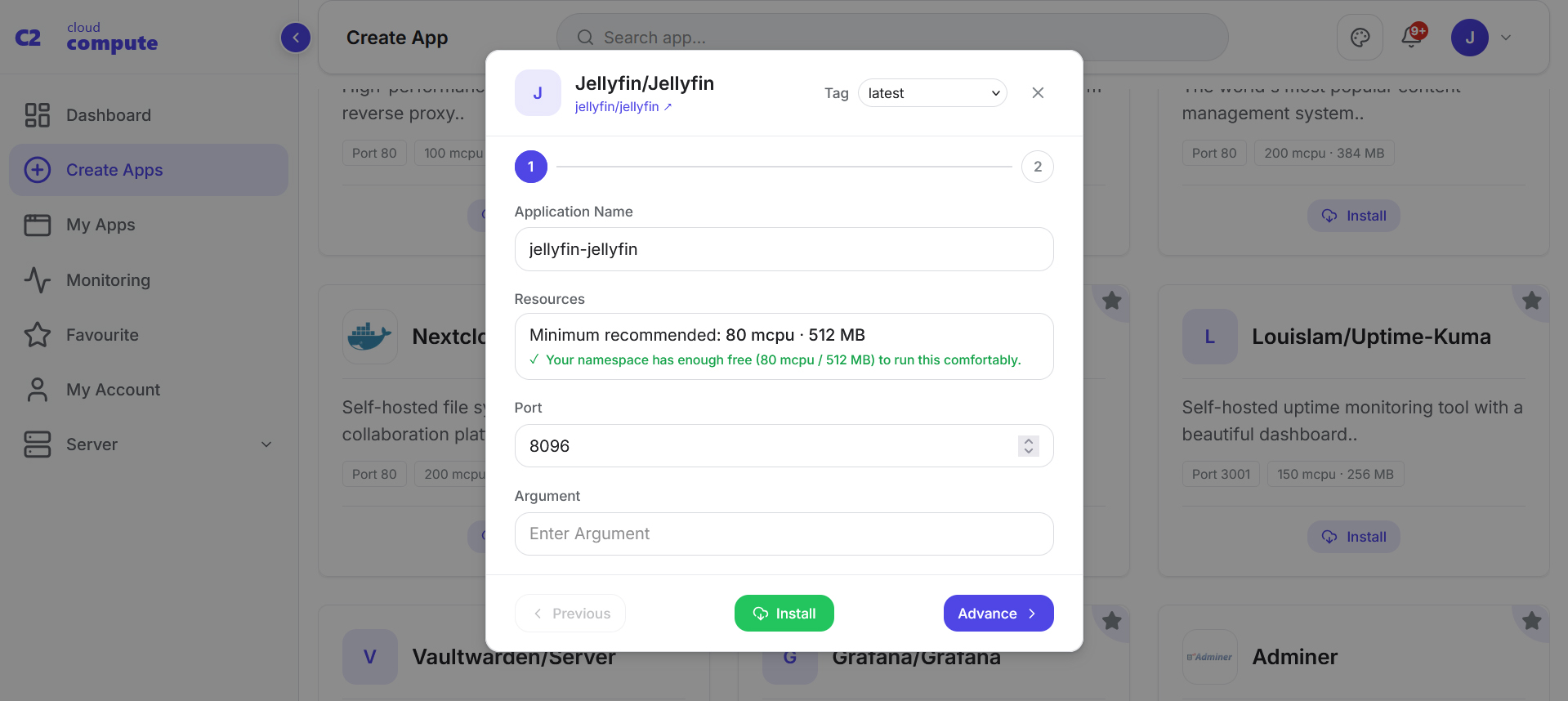Open the theme palette icon

(x=1360, y=37)
